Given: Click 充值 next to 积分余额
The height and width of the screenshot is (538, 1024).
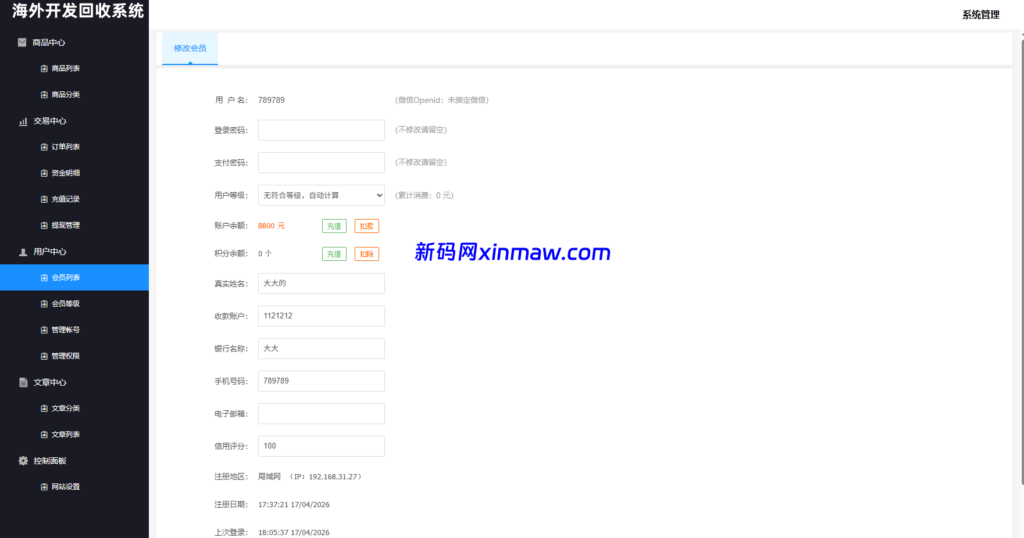Looking at the screenshot, I should pyautogui.click(x=334, y=254).
